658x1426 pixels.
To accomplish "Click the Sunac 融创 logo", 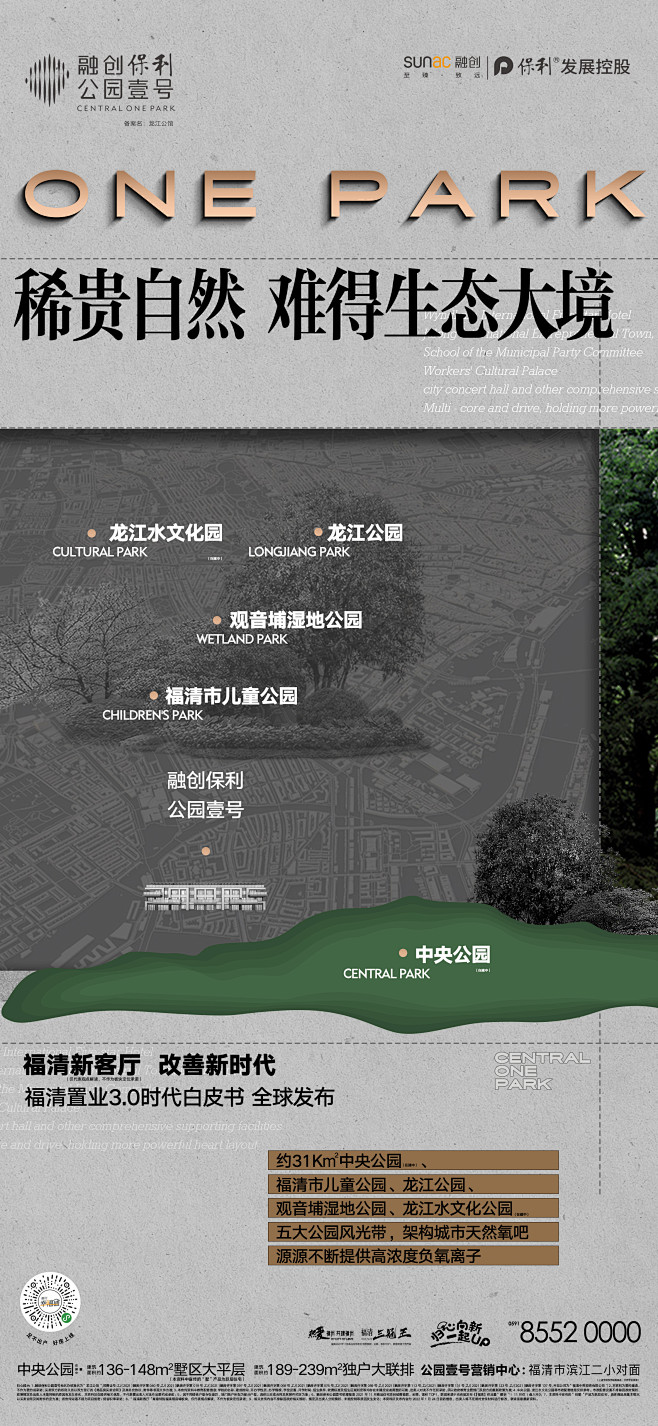I will [x=442, y=66].
